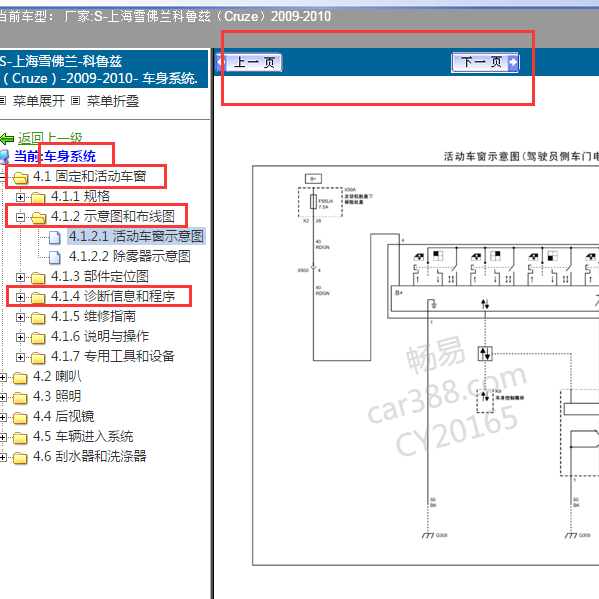Expand the 4.1.1 规格 node

[20, 197]
